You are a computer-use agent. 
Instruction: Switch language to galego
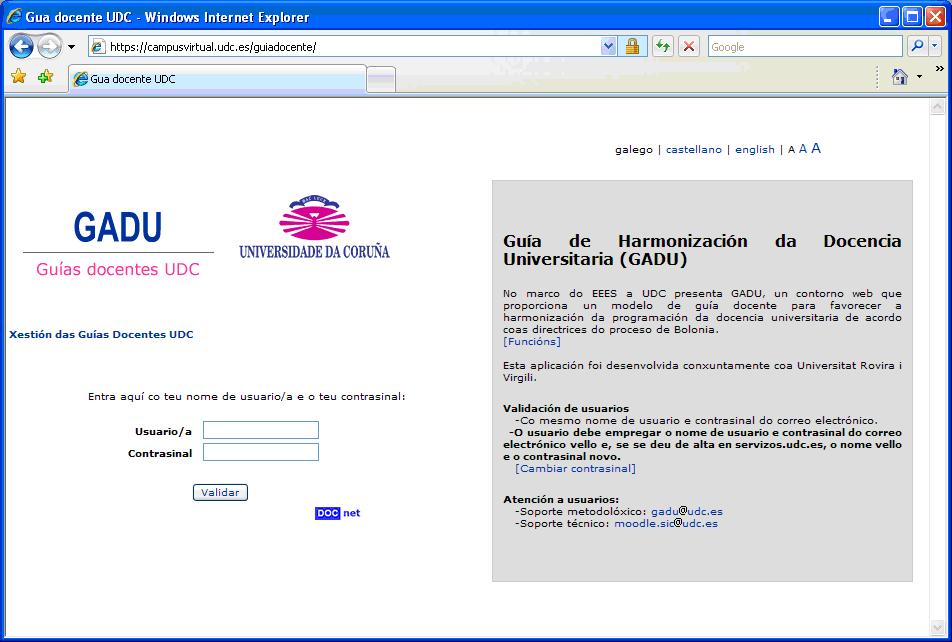634,149
